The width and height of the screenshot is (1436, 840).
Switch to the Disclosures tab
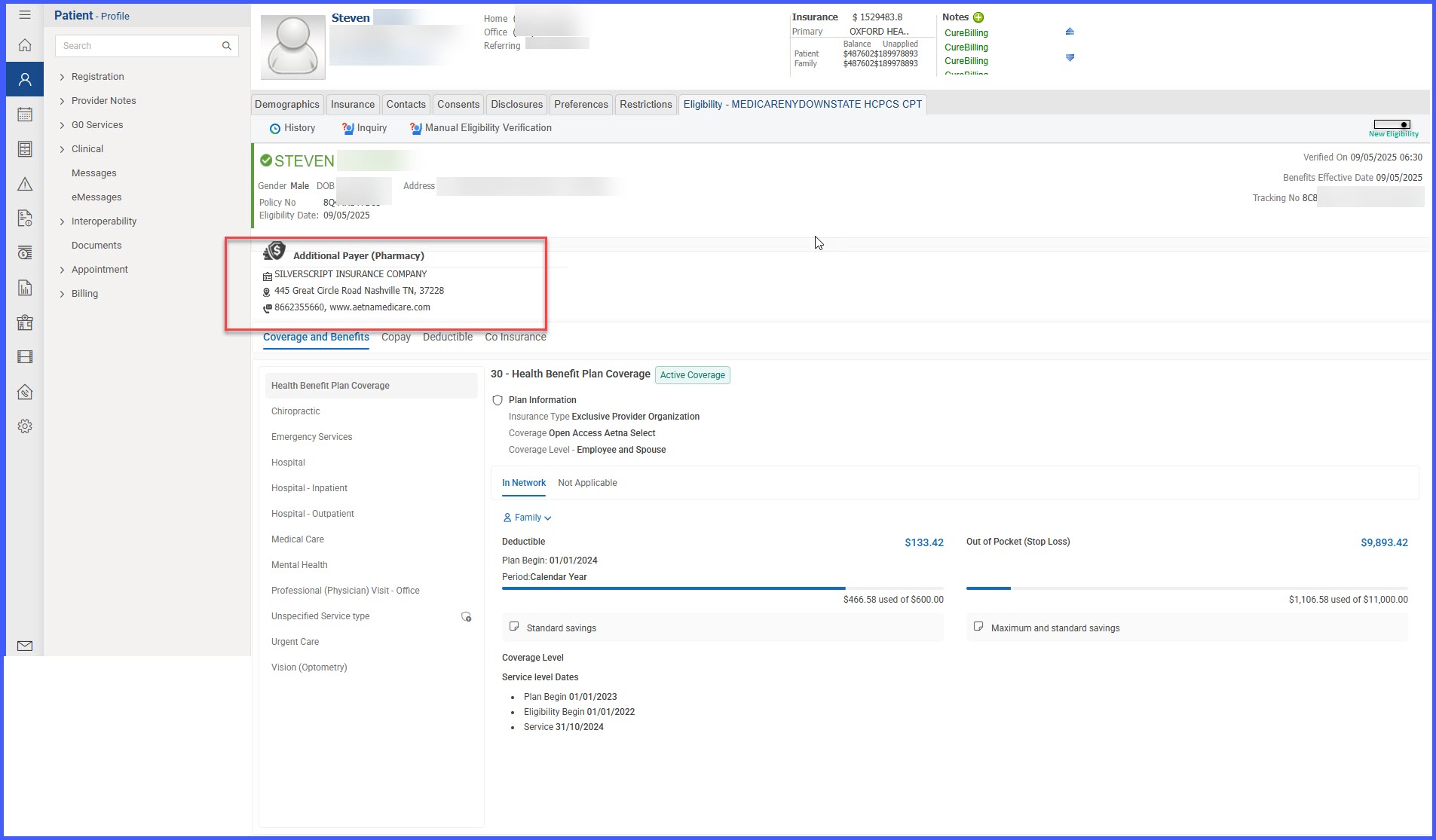pos(517,104)
